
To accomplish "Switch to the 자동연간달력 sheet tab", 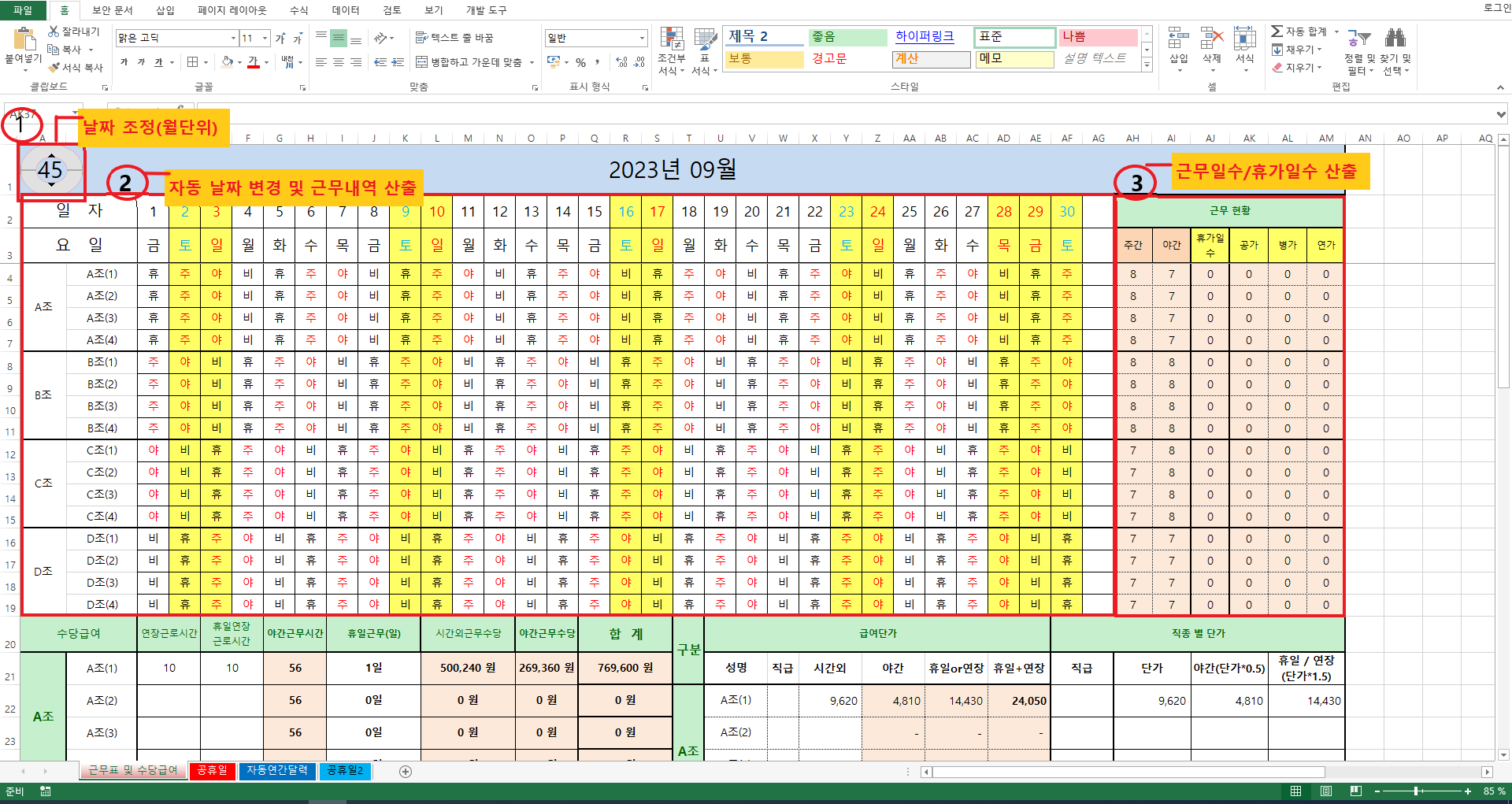I will (x=277, y=770).
